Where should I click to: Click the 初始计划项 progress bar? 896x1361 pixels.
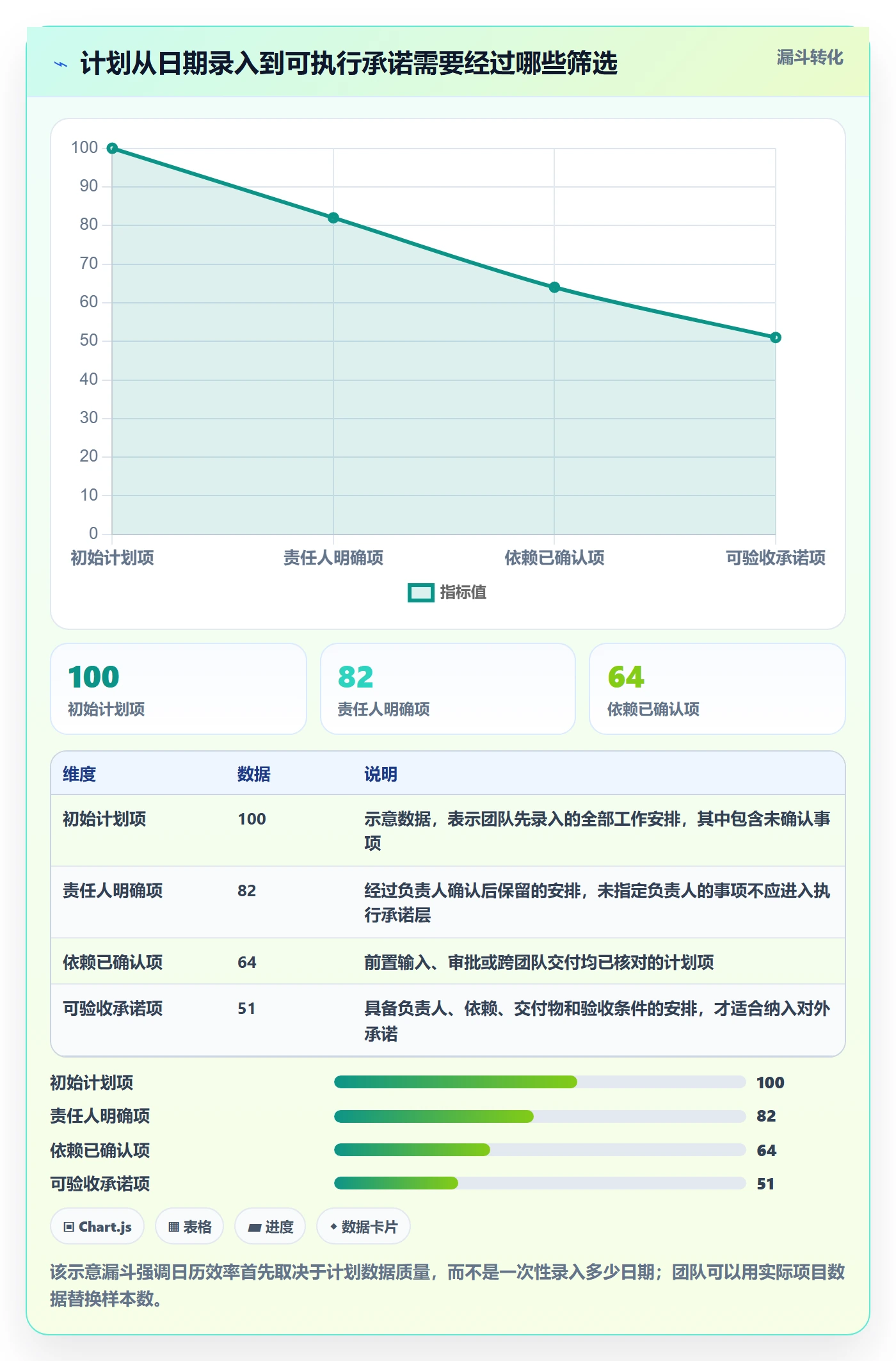pos(540,1083)
